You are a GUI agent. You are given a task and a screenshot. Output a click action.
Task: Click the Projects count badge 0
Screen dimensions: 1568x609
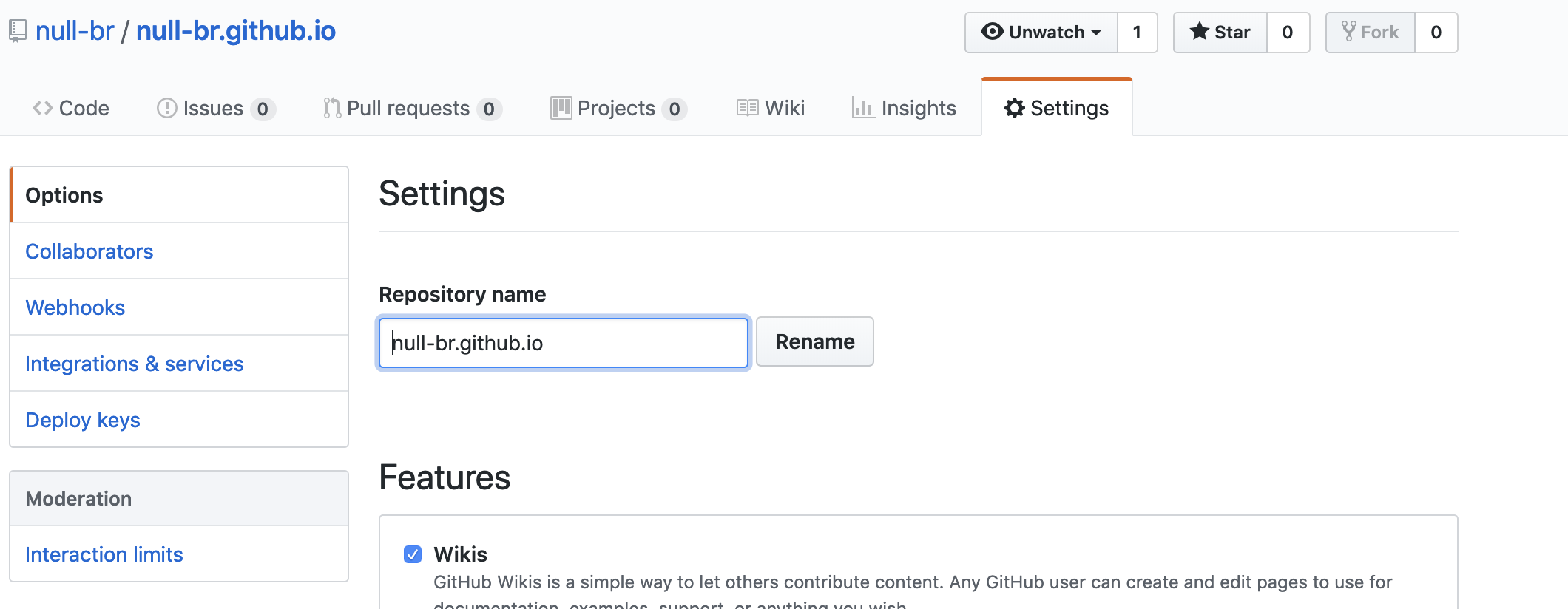pos(675,109)
